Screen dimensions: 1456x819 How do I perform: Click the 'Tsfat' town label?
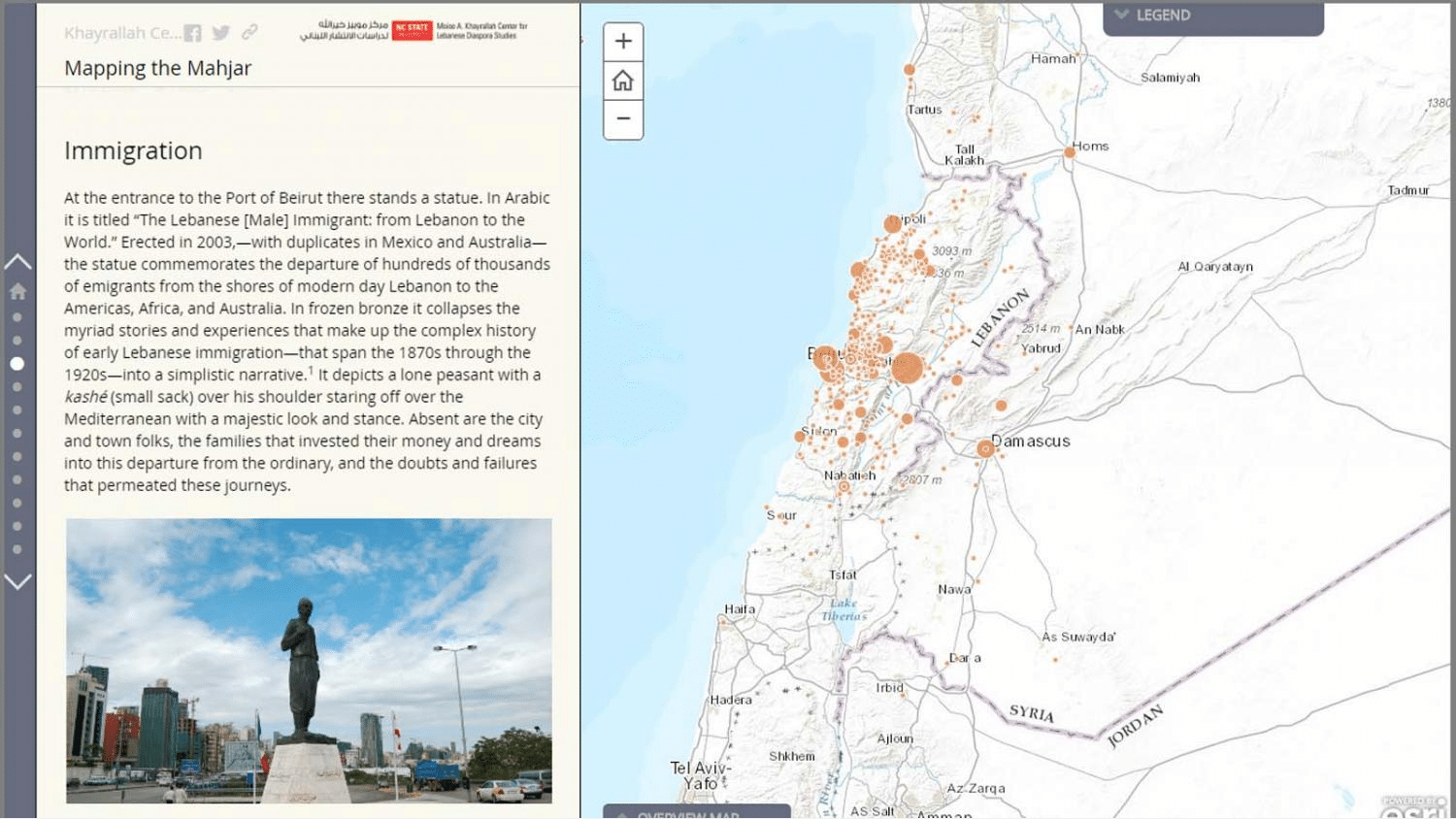tap(843, 575)
